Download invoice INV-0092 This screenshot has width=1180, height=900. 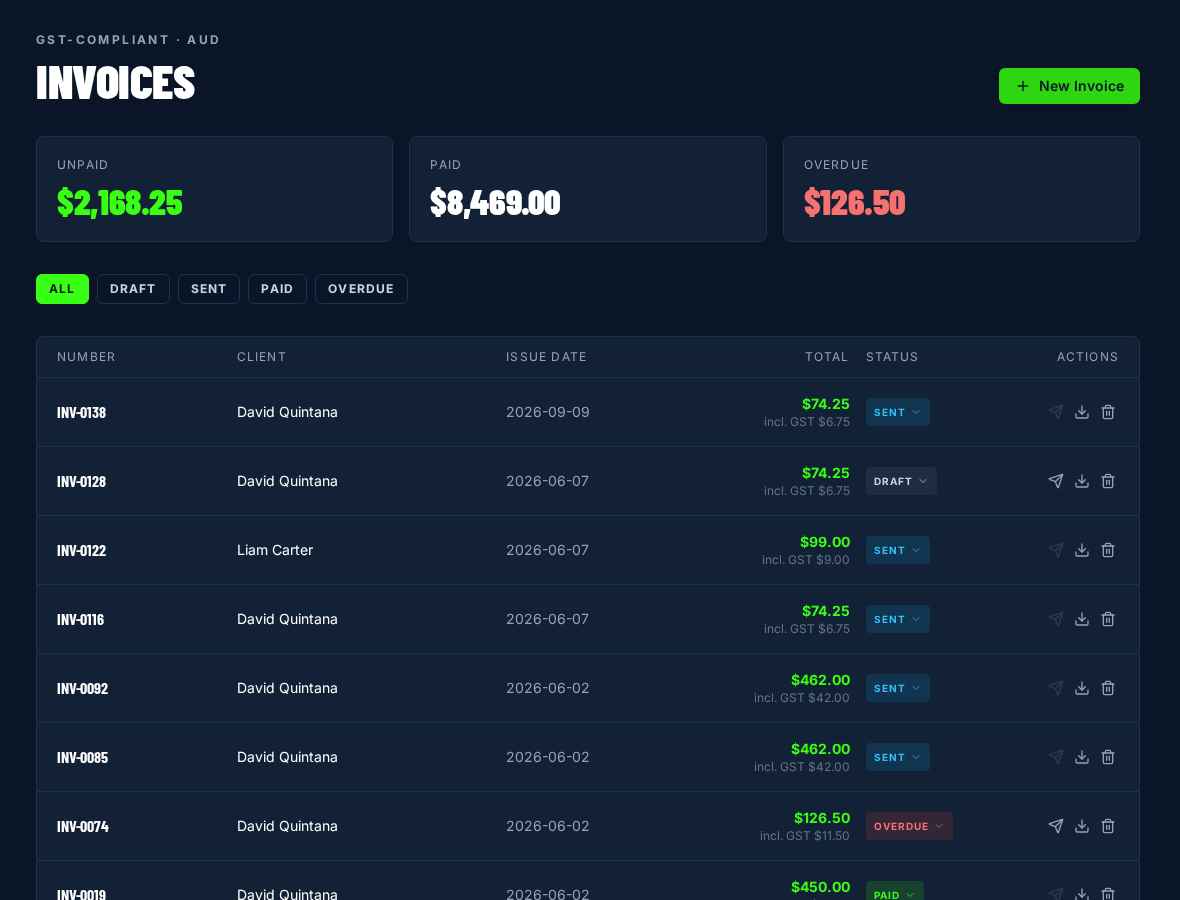[1081, 688]
